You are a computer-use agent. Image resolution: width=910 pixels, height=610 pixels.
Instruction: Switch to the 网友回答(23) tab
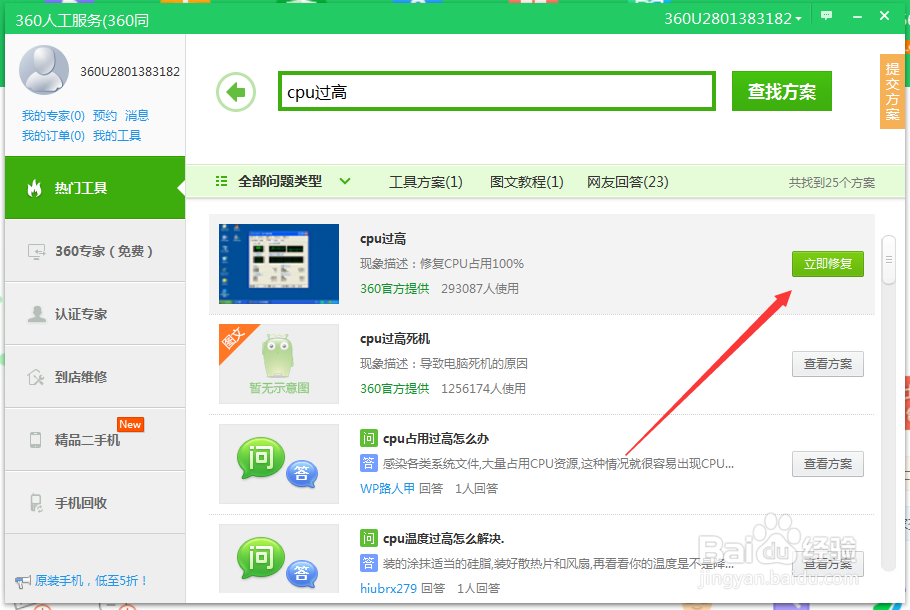pyautogui.click(x=627, y=182)
